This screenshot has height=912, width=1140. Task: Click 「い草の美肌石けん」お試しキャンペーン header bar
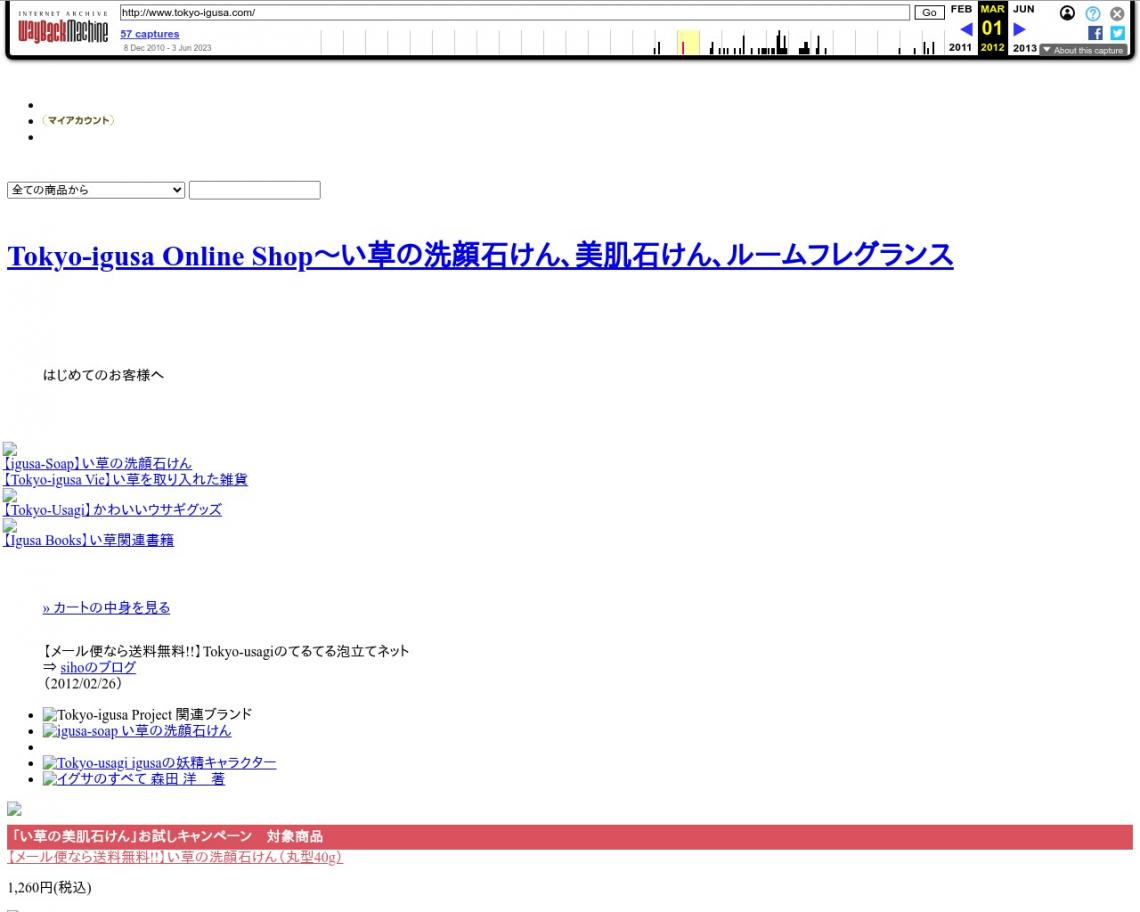570,836
